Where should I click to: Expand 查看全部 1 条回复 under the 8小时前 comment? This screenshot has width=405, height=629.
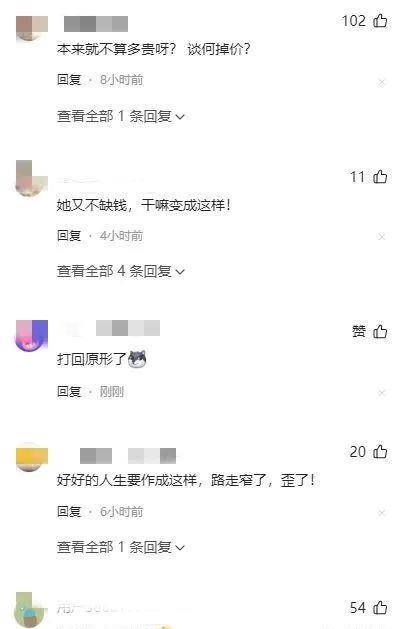coord(120,116)
